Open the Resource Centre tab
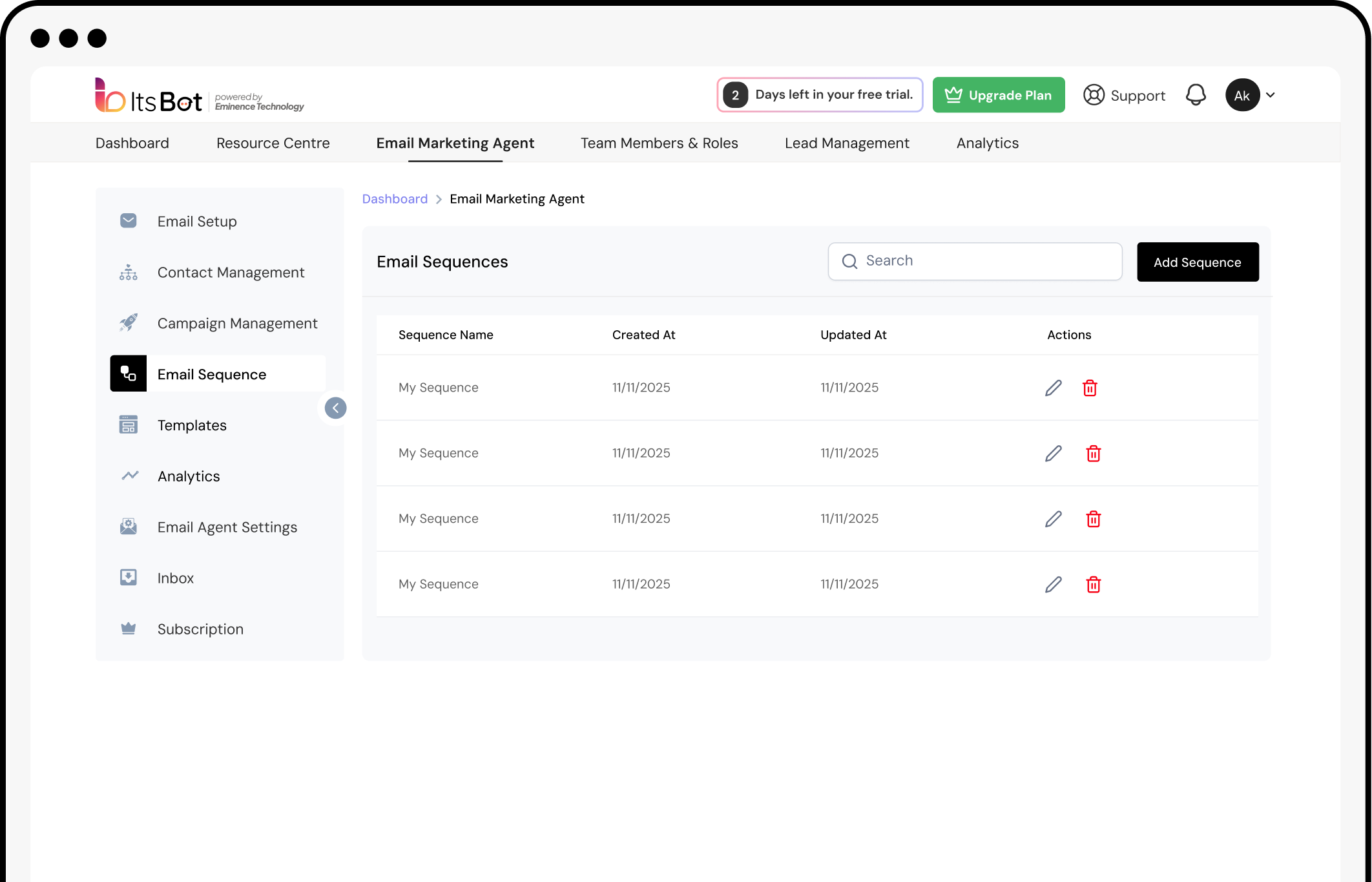Screen dimensions: 1372x882 click(273, 143)
